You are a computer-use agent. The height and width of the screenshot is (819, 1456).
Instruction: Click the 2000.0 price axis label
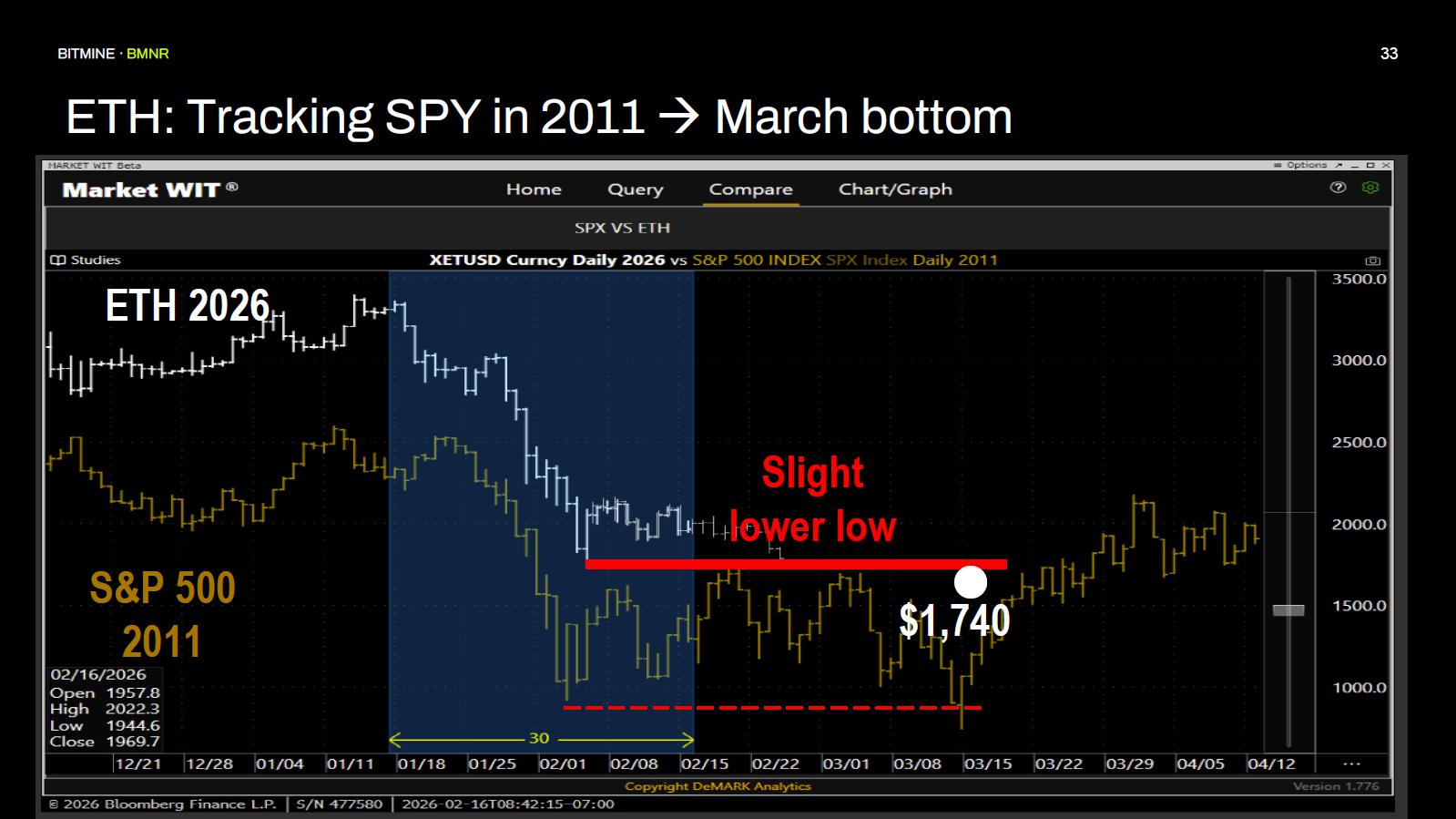1359,525
